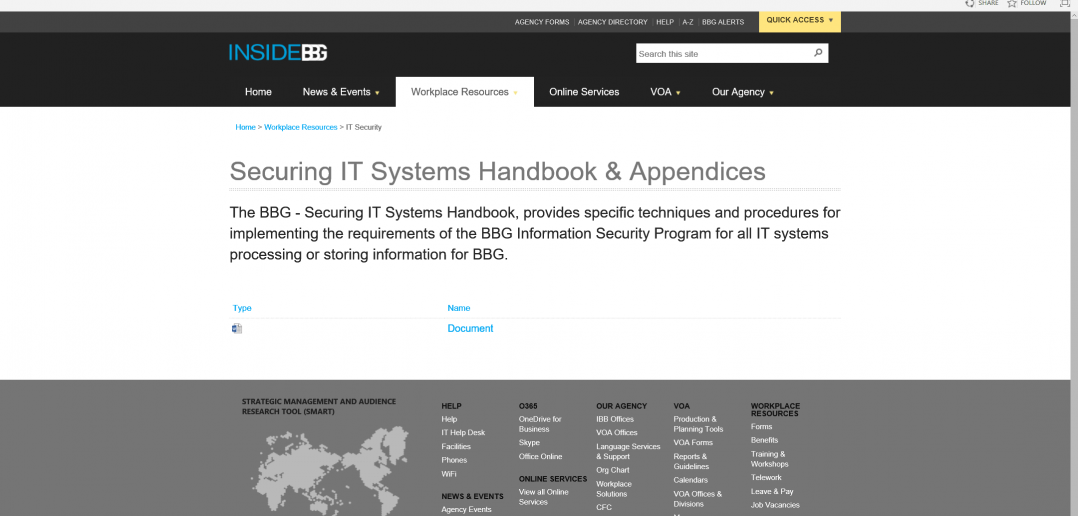
Task: Open Help in the top bar
Action: coord(665,22)
